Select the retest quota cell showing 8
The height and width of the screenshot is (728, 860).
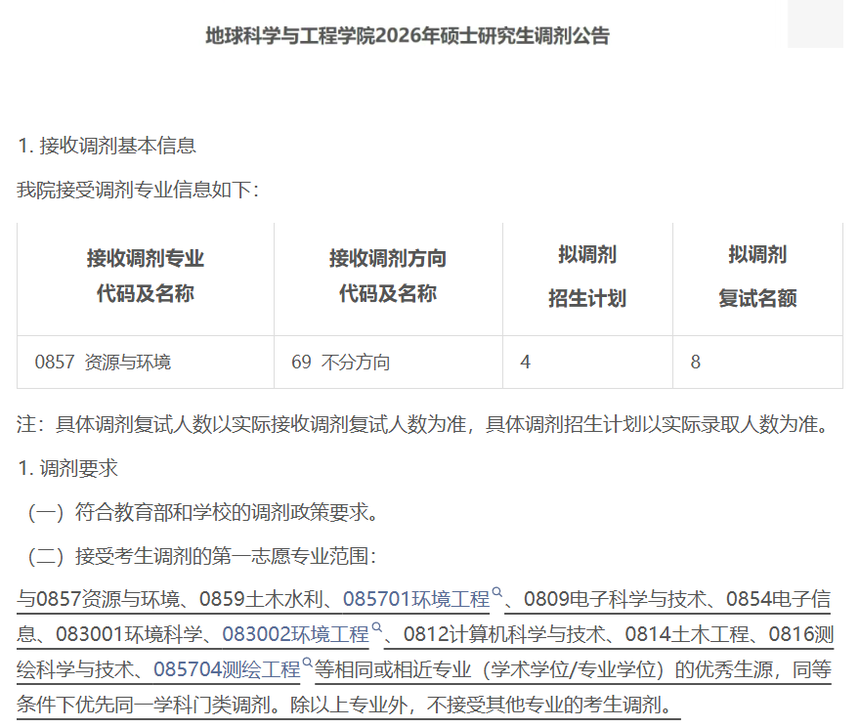coord(696,362)
